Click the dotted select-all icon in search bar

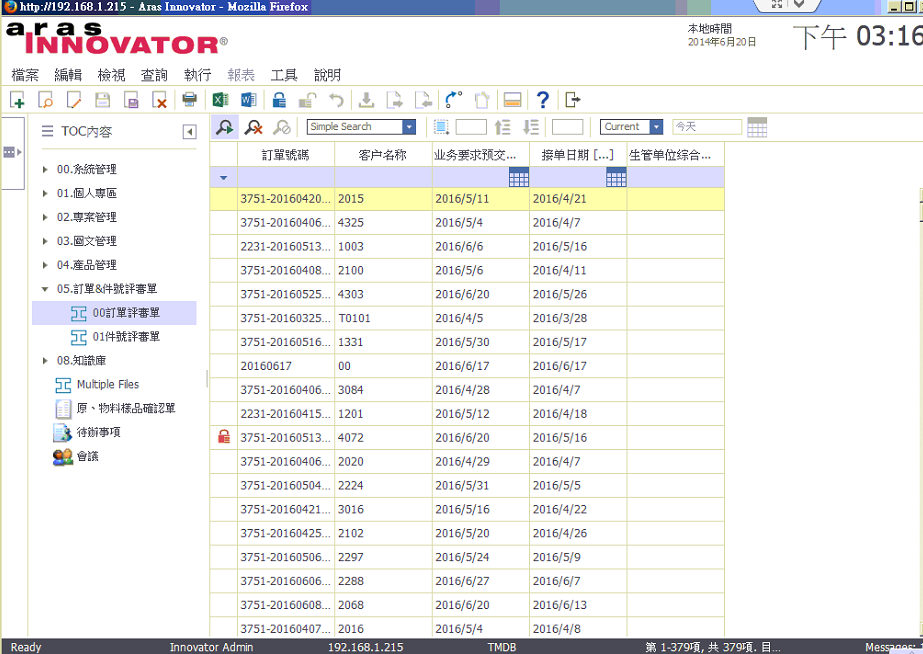pos(441,127)
